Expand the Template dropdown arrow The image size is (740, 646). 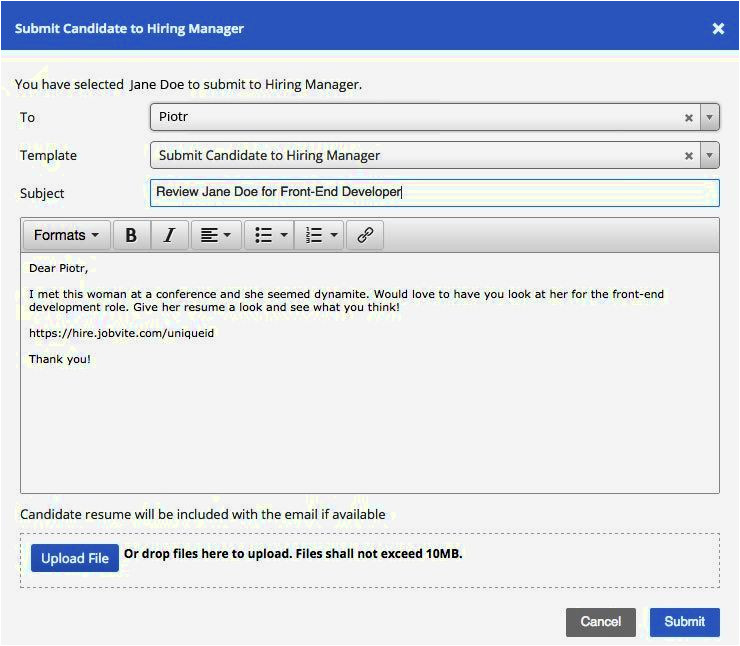[x=709, y=156]
